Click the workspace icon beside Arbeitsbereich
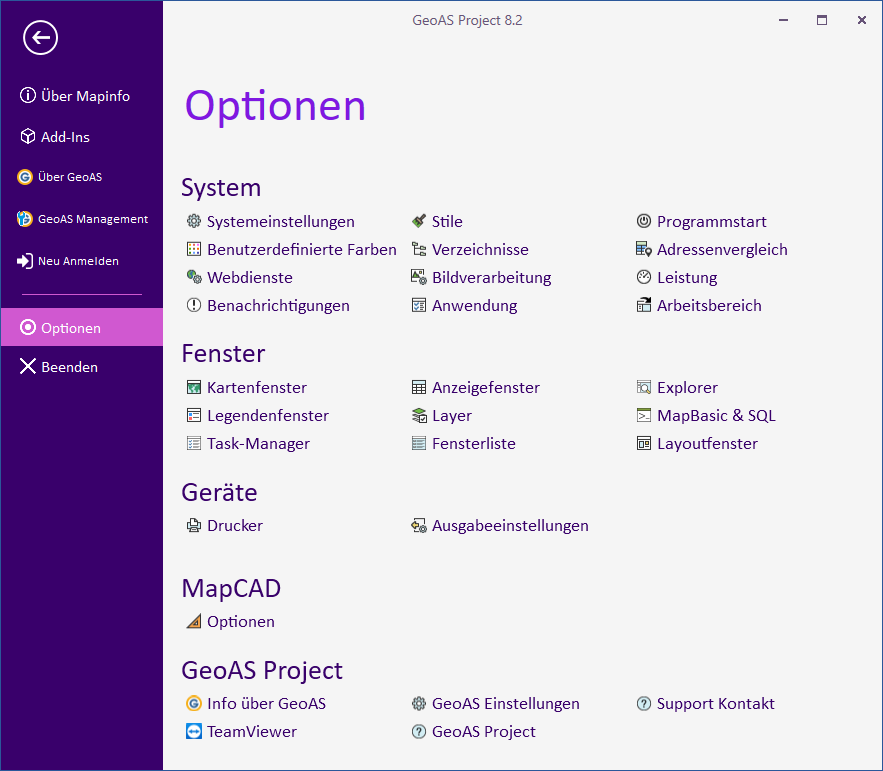883x771 pixels. (644, 305)
